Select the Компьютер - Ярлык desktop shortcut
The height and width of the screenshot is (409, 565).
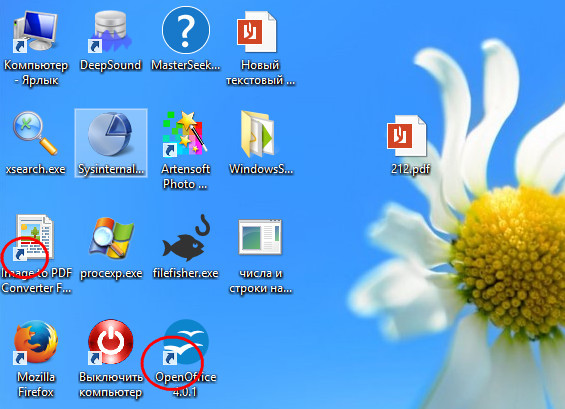35,32
